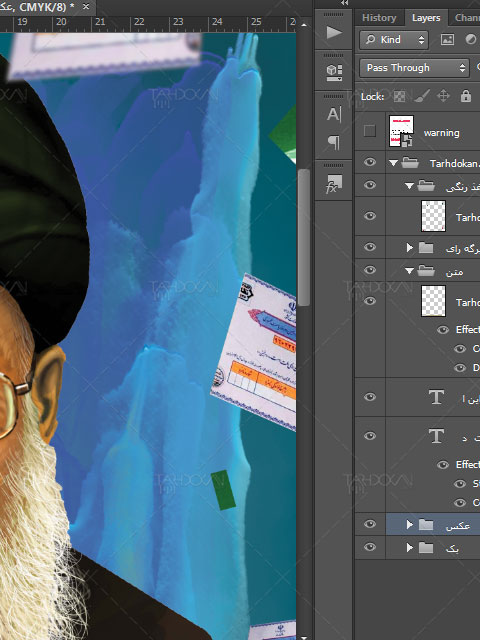Hide the Tarho layer inside رنگی group
This screenshot has width=480, height=640.
[x=370, y=216]
